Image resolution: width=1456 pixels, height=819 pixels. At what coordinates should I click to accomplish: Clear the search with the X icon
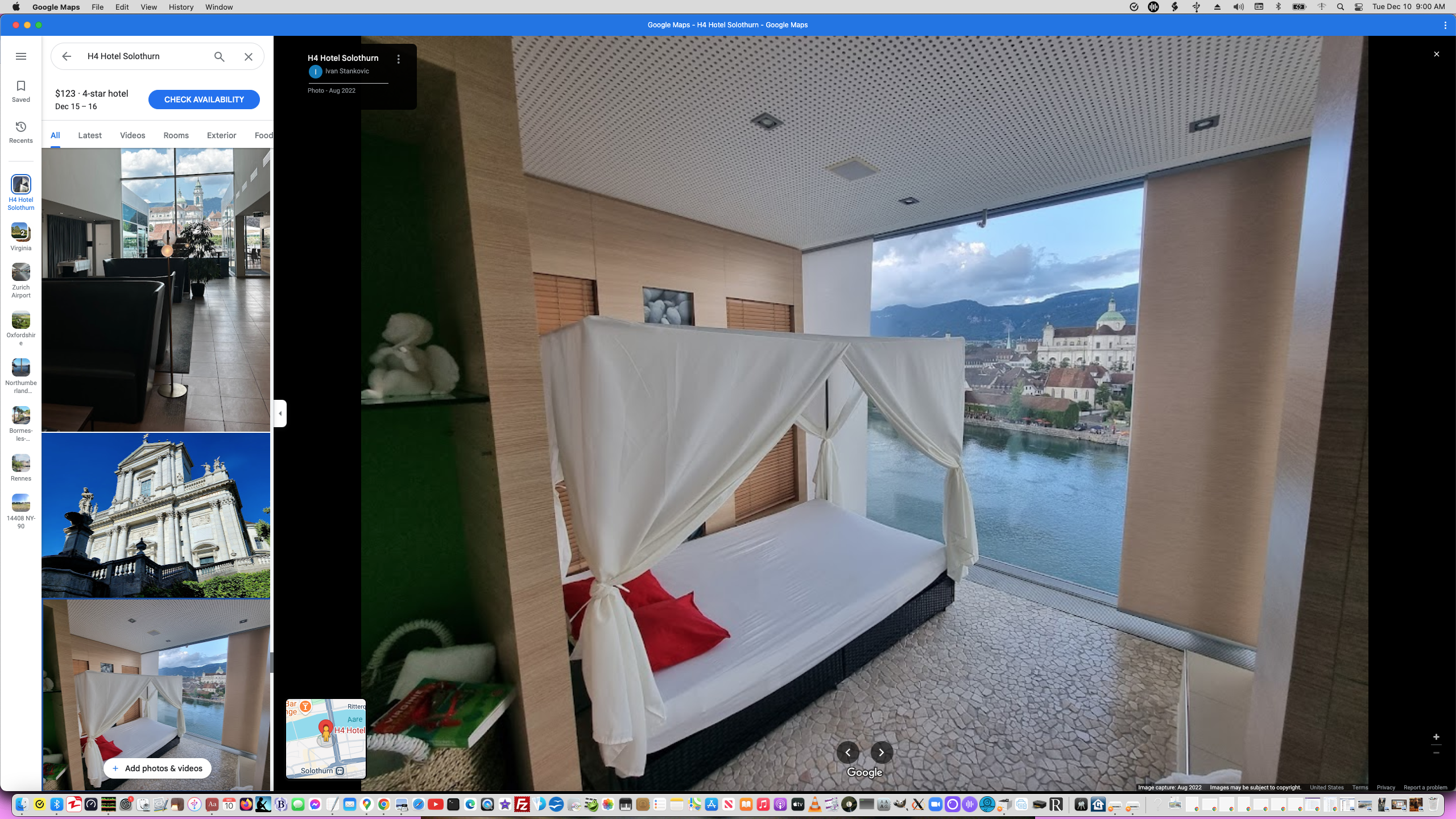(x=249, y=56)
